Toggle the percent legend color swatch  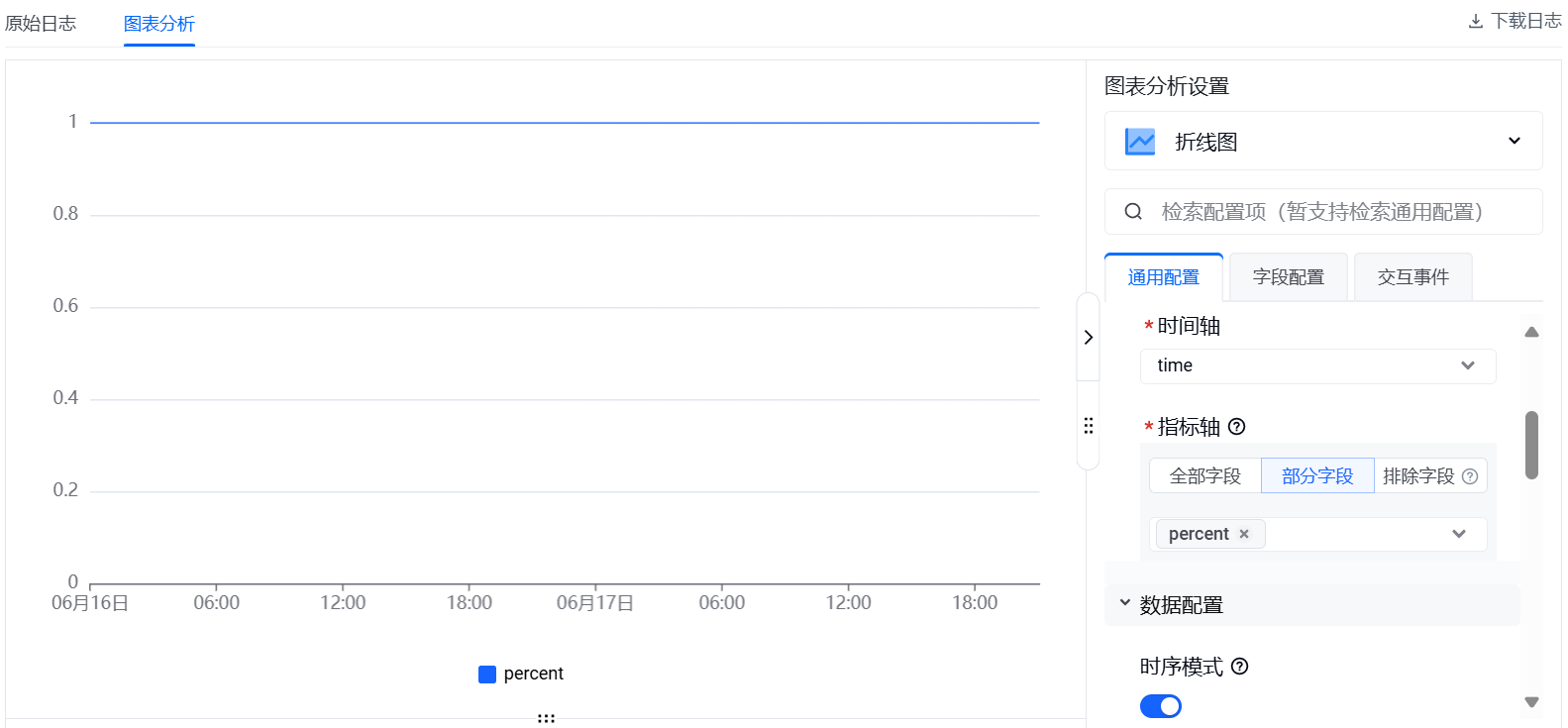[x=486, y=675]
